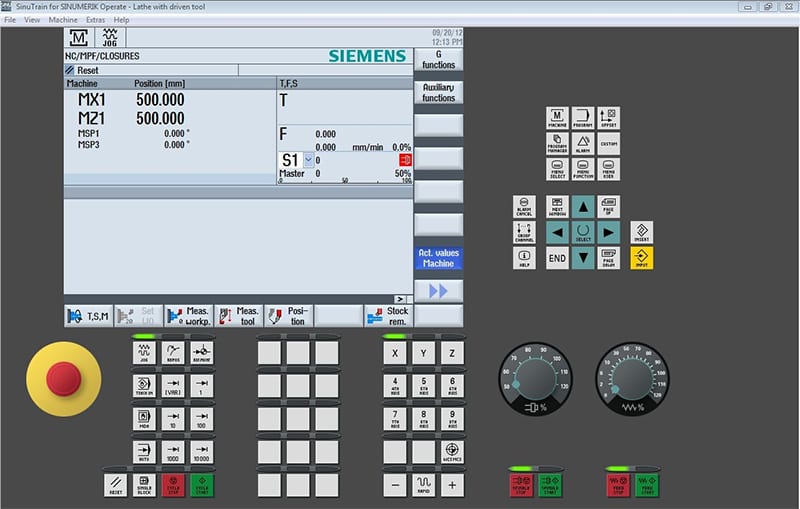Screen dimensions: 800x509
Task: Toggle the SINGLE BLOCK key
Action: coord(144,485)
